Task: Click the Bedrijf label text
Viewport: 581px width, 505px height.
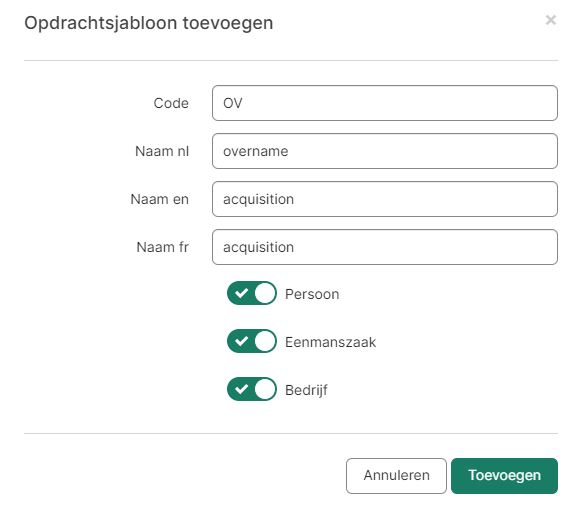Action: pos(306,390)
